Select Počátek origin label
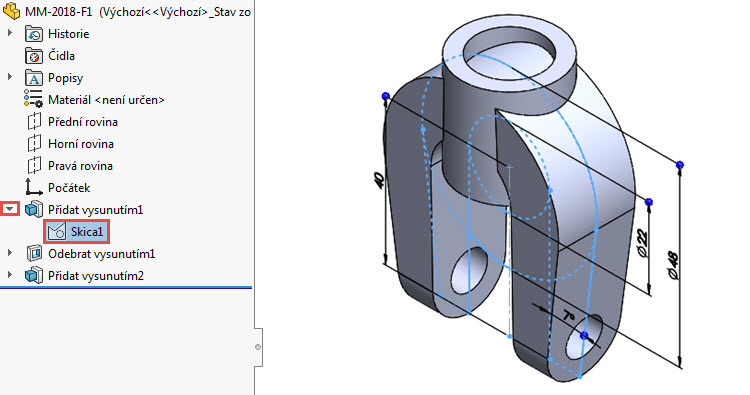Viewport: 750px width, 395px height. 69,188
